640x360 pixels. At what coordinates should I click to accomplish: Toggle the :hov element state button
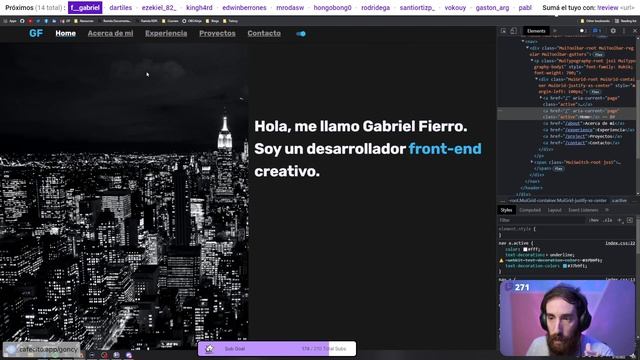594,220
